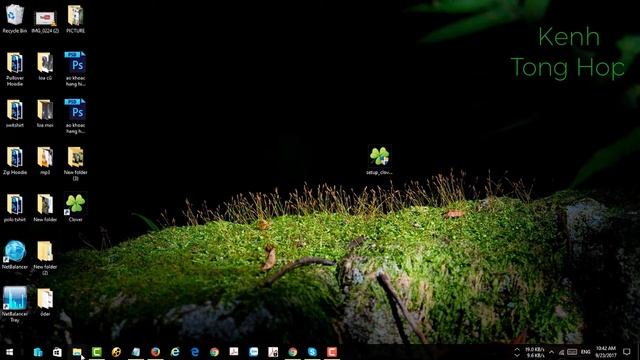640x360 pixels.
Task: Select the PICTURE folder on the desktop
Action: coord(76,19)
